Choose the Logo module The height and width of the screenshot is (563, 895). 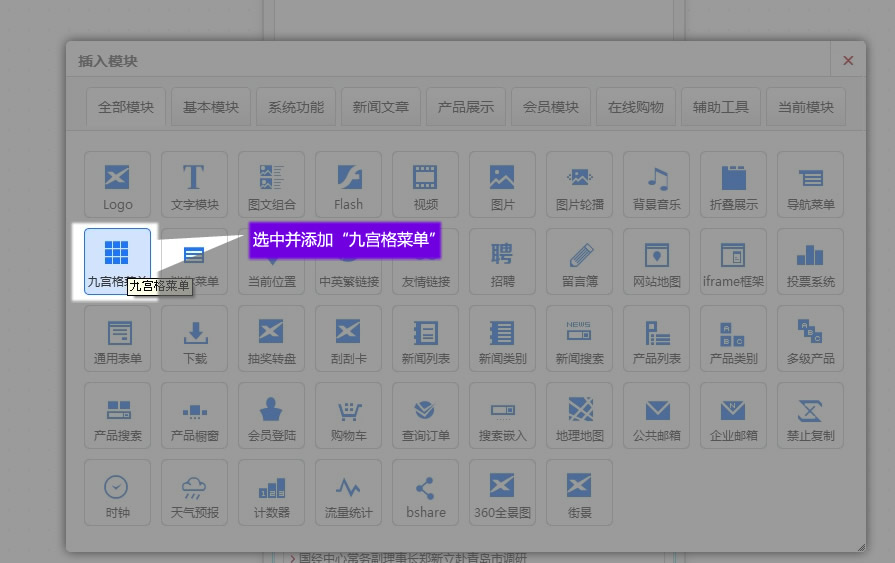(117, 184)
